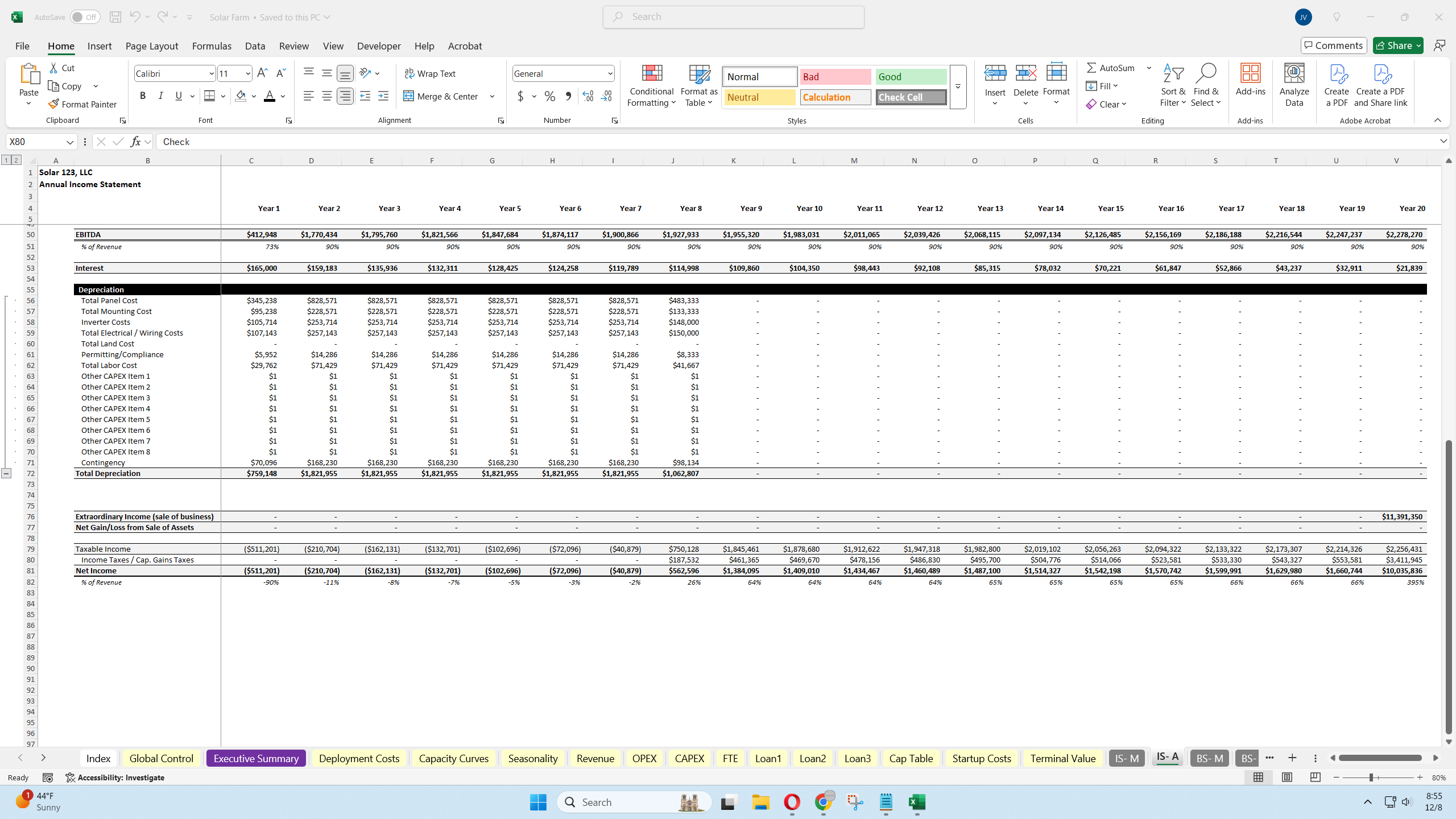Screen dimensions: 1456x819
Task: Click Accessibility: Investigate status
Action: pos(115,777)
